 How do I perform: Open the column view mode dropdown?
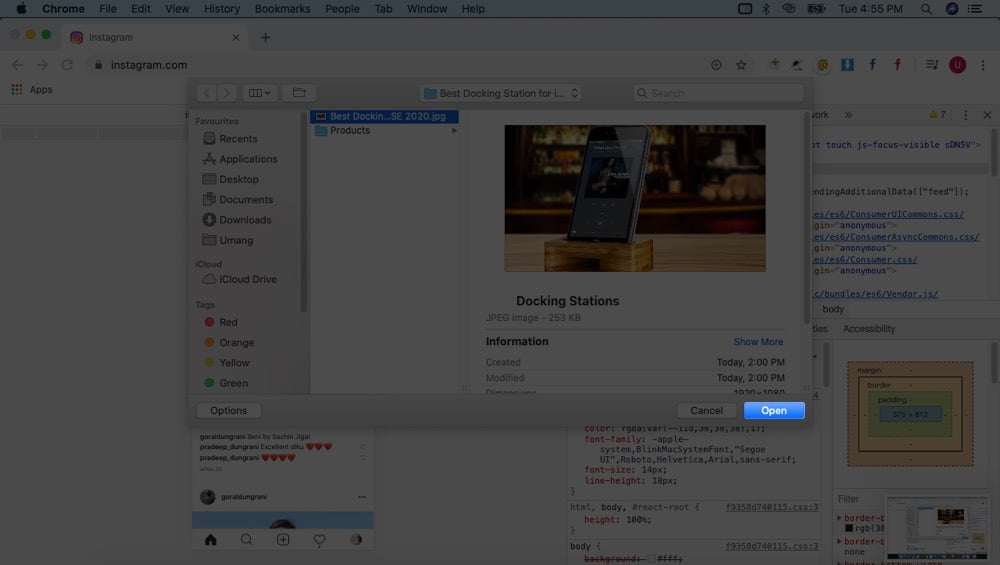click(x=259, y=93)
